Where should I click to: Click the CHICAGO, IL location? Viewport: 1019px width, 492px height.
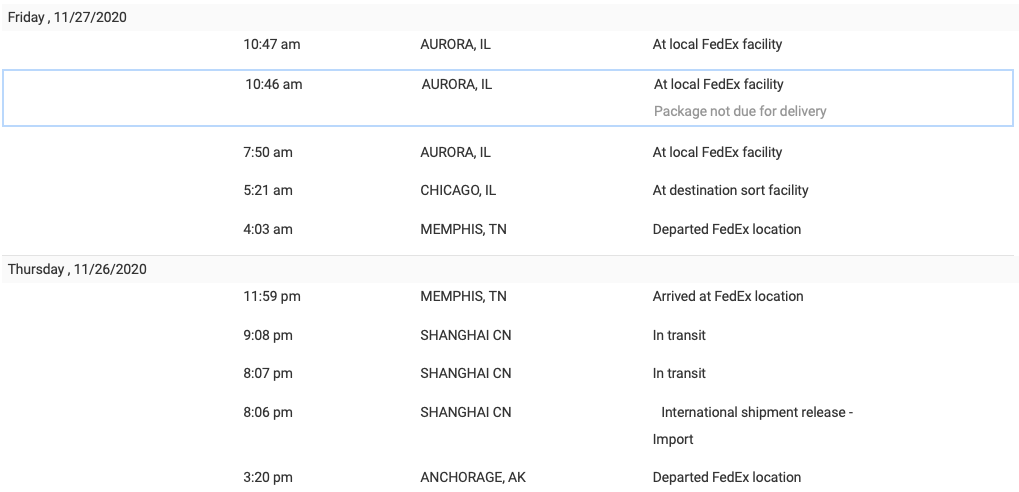click(x=458, y=190)
